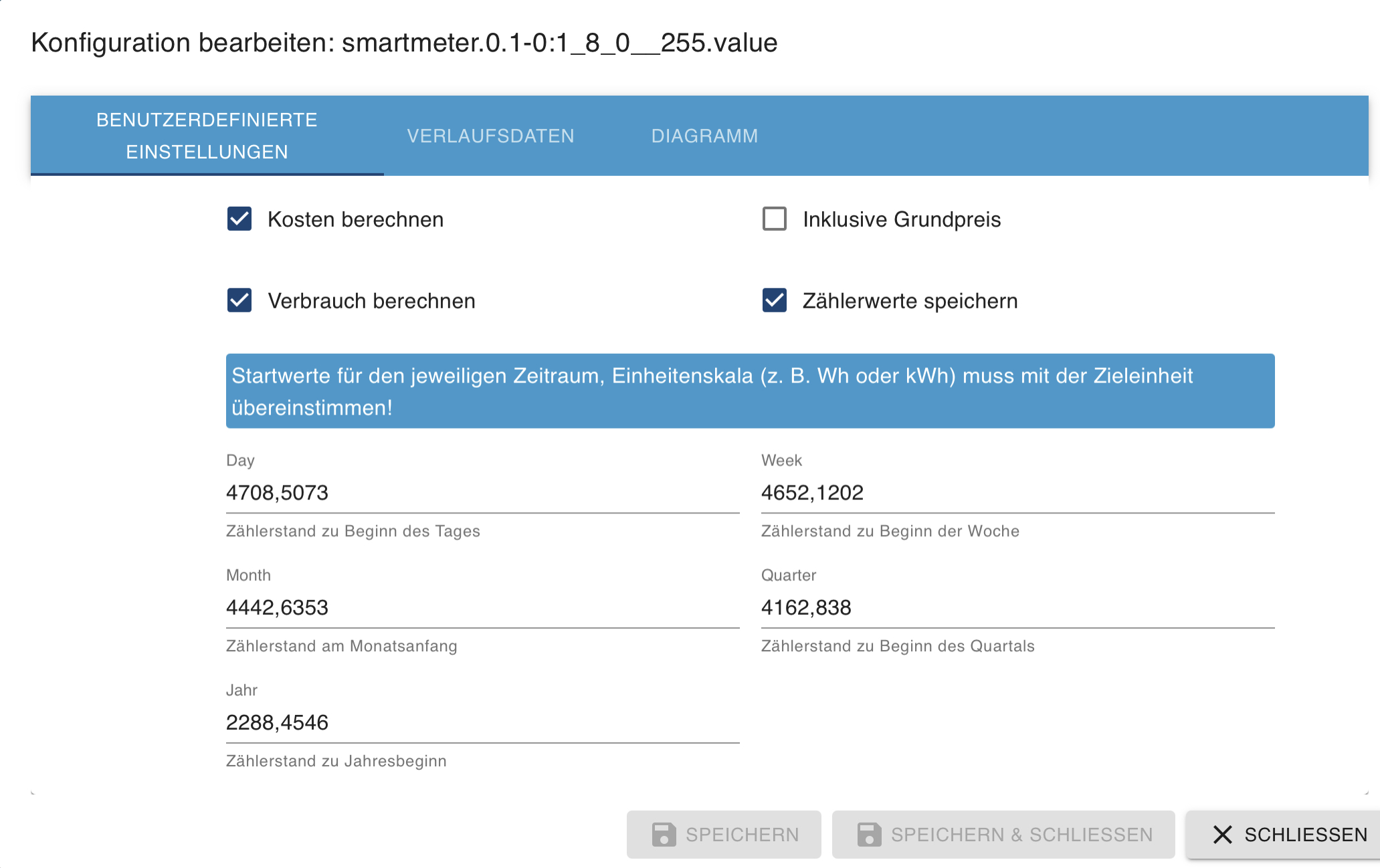This screenshot has height=868, width=1380.
Task: Open the Diagramm tab
Action: [x=704, y=136]
